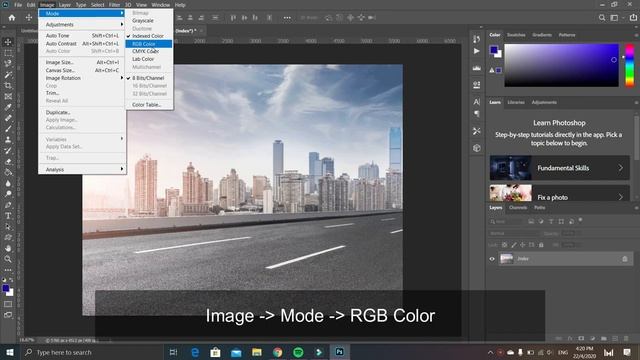Screen dimensions: 640x360
Task: Select the Eyedropper tool
Action: [8, 107]
